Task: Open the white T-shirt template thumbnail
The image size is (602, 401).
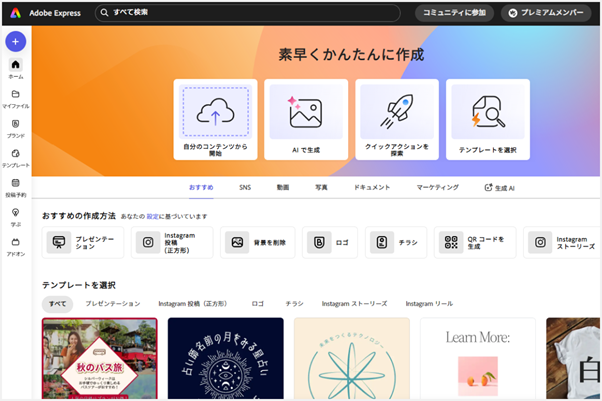Action: (x=573, y=358)
